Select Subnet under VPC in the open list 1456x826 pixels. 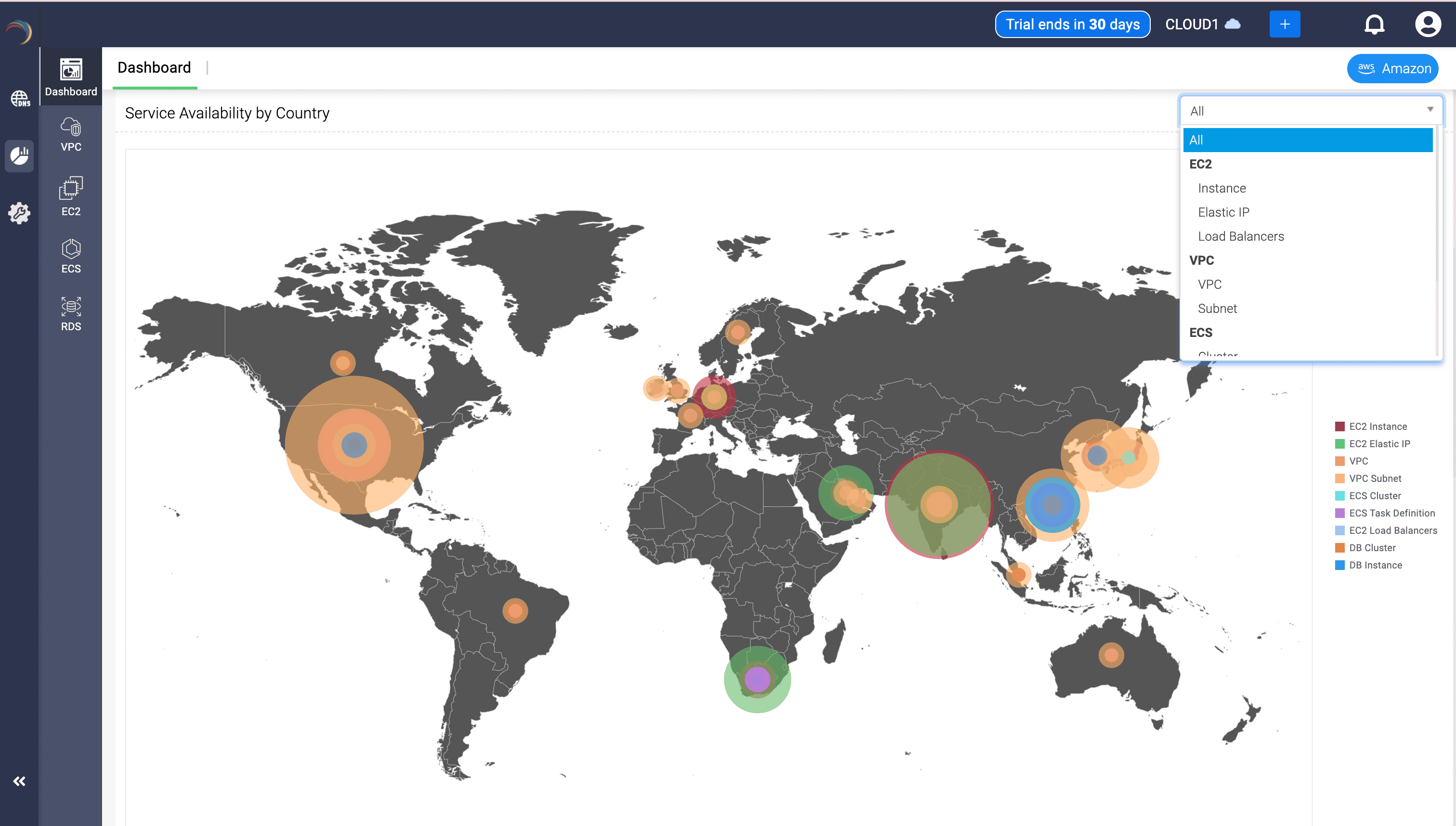click(x=1218, y=308)
